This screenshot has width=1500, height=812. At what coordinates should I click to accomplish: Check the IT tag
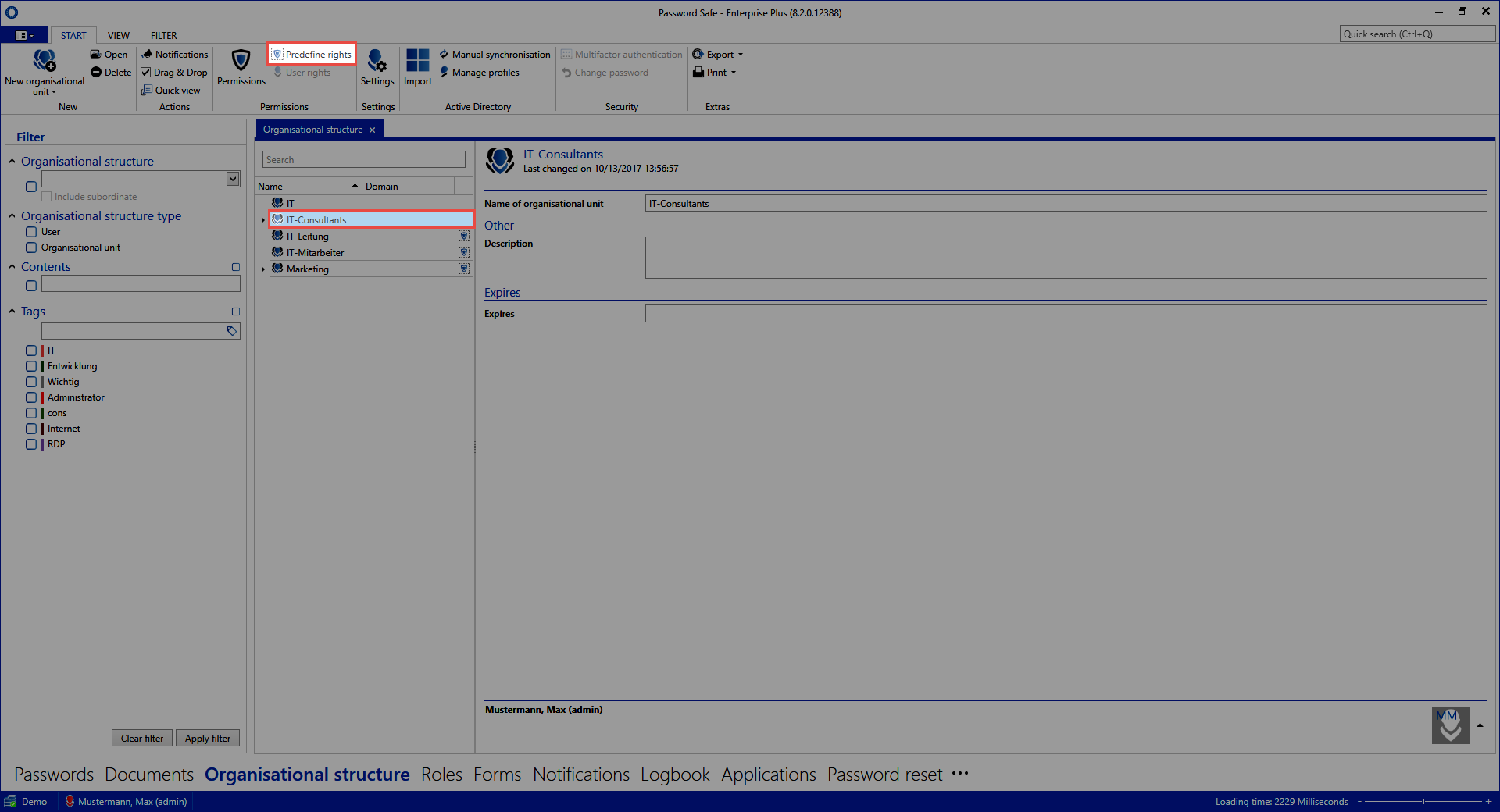point(31,351)
